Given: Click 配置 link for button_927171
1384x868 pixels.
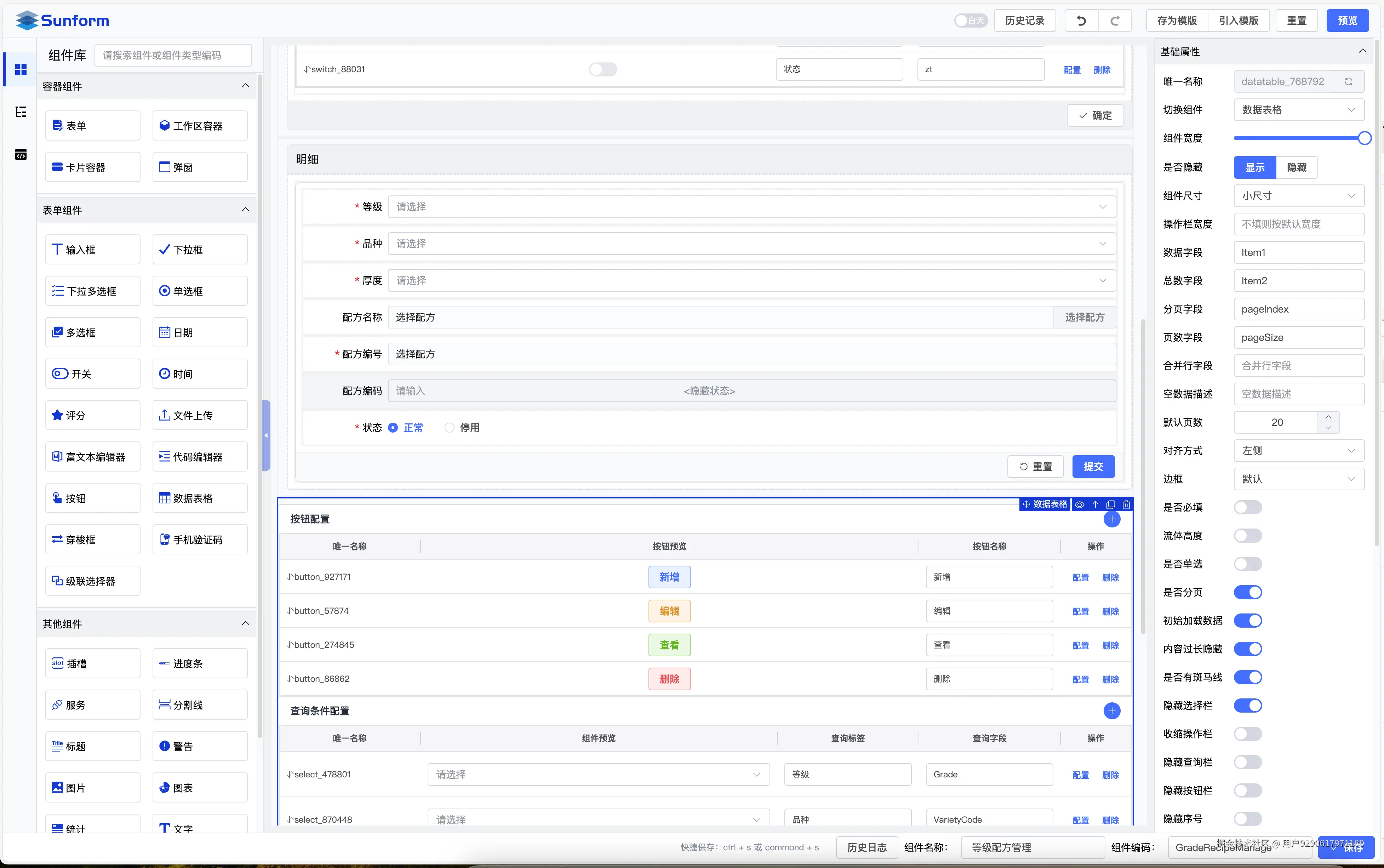Looking at the screenshot, I should pos(1080,577).
